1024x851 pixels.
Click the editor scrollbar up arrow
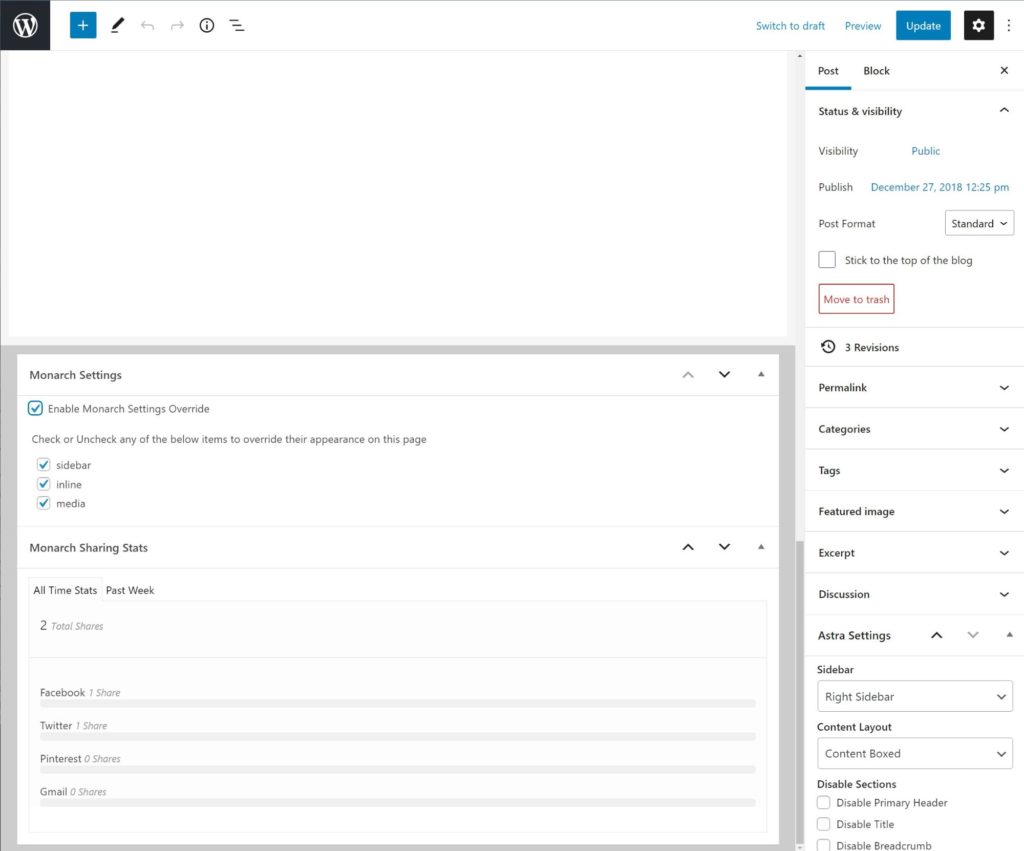tap(799, 56)
